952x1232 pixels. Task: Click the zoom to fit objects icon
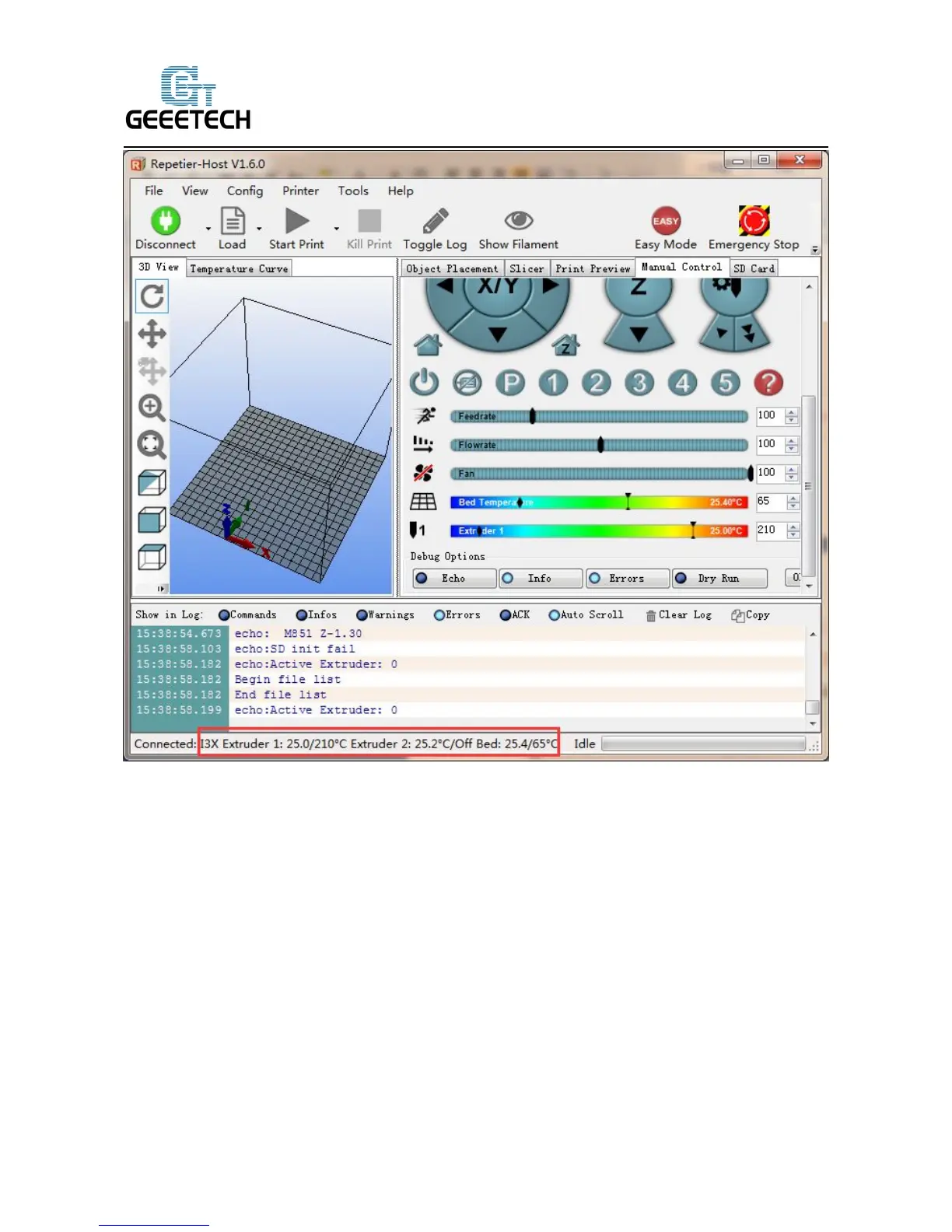pyautogui.click(x=152, y=445)
